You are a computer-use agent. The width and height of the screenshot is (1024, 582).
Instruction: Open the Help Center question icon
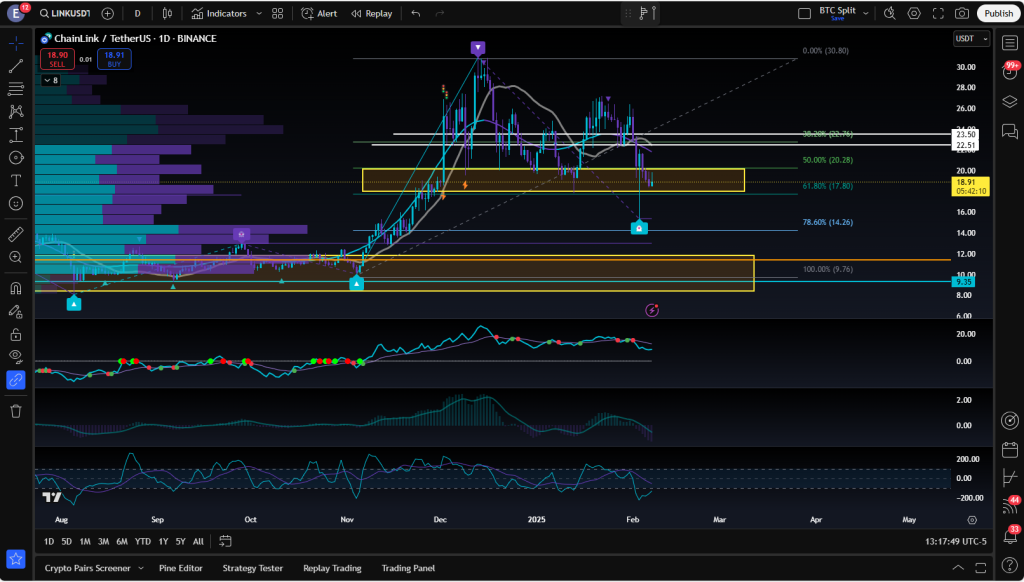[x=1010, y=564]
